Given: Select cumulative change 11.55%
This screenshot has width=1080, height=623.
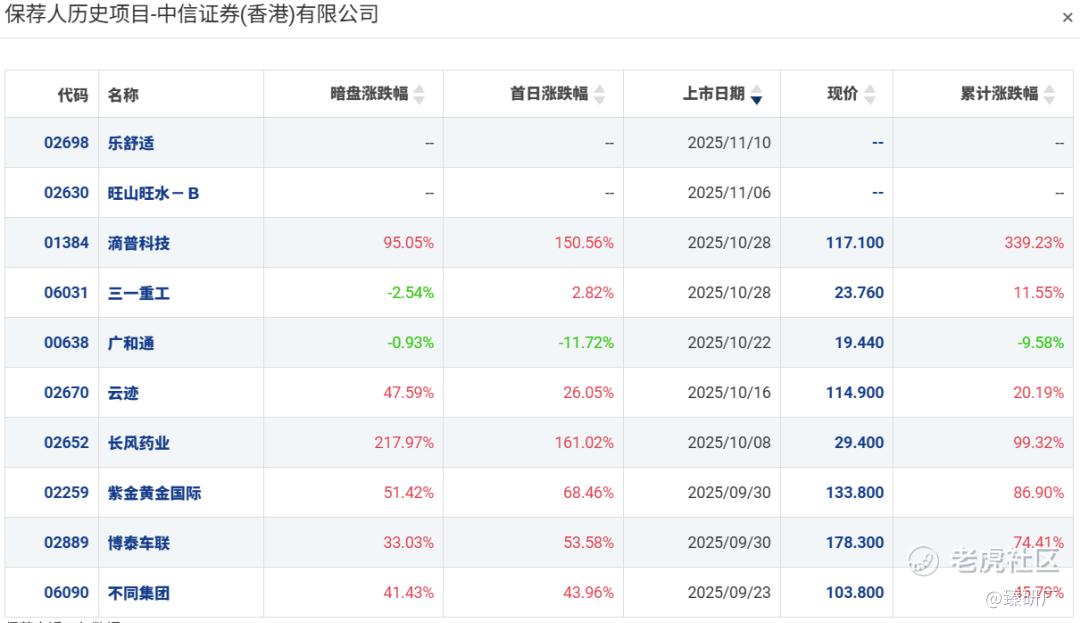Looking at the screenshot, I should coord(1039,293).
